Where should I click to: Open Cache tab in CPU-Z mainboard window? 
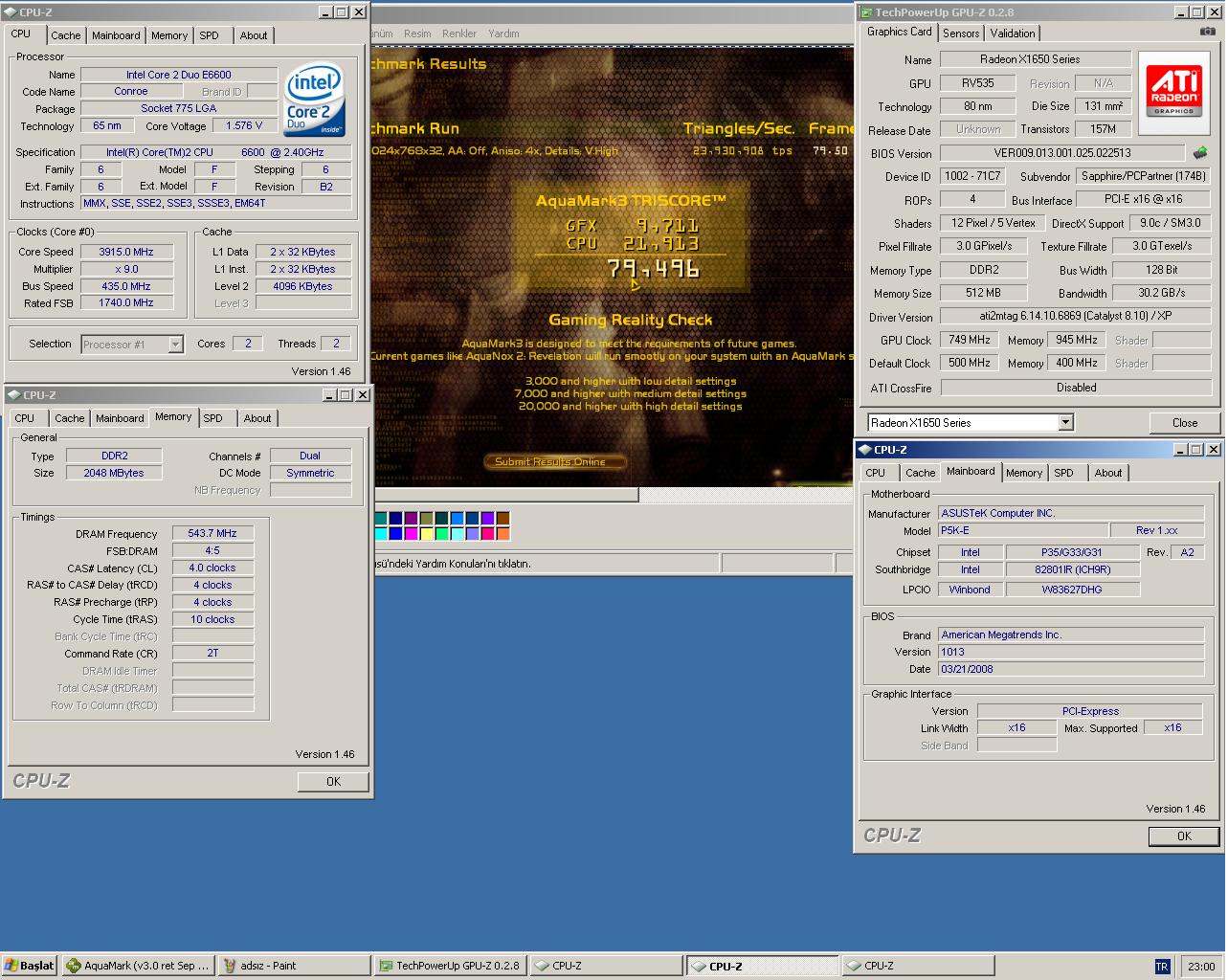[x=920, y=473]
